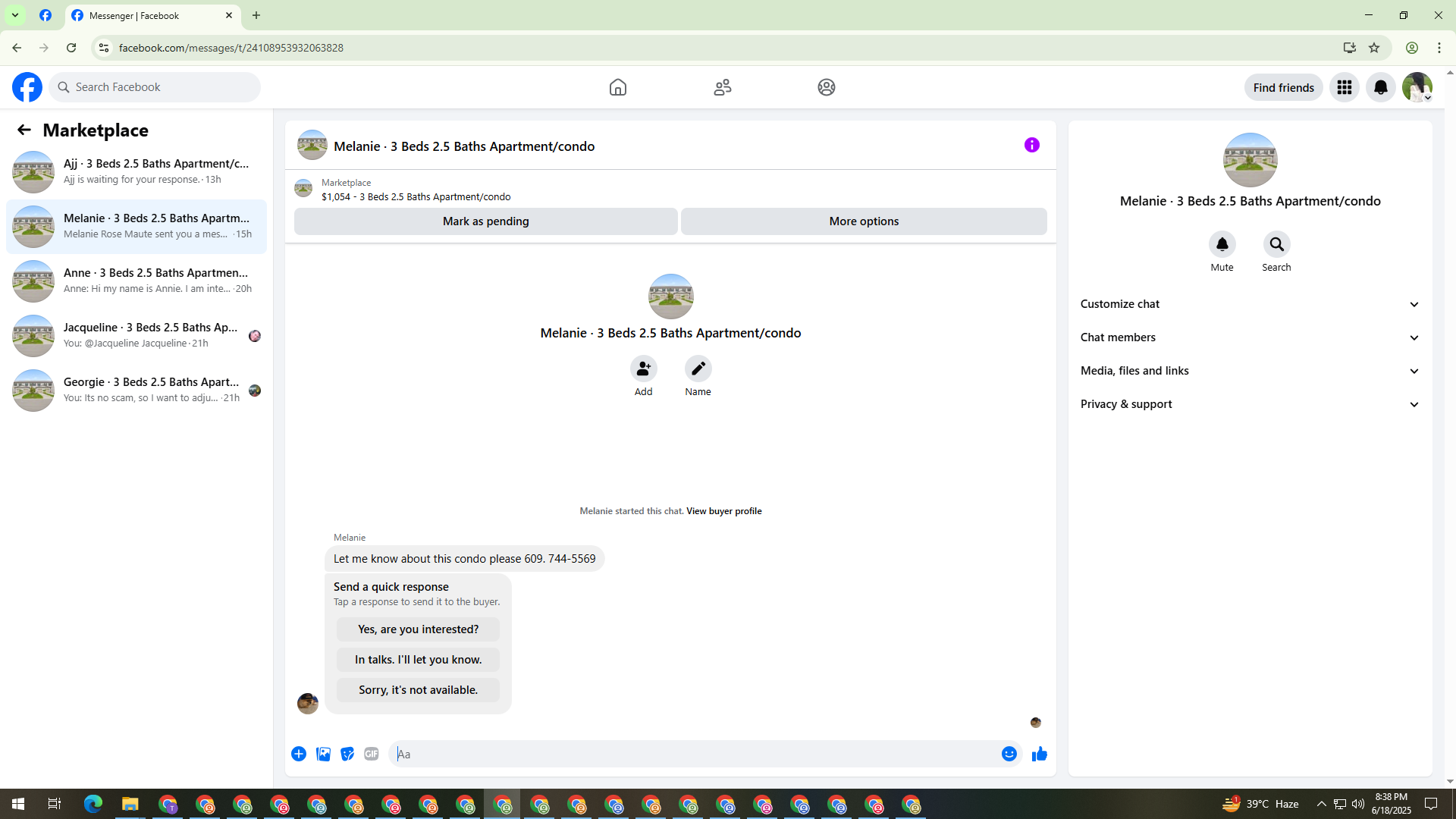The image size is (1456, 819).
Task: Open the weather widget showing 39°C Haze
Action: 1260,804
